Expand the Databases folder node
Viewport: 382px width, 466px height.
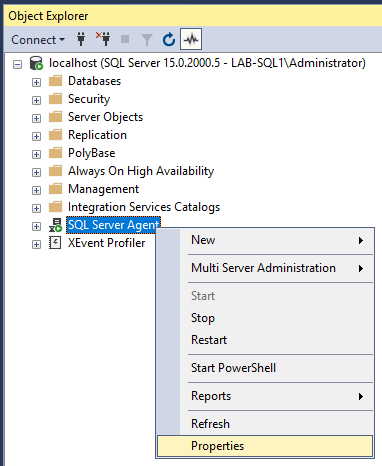coord(36,82)
